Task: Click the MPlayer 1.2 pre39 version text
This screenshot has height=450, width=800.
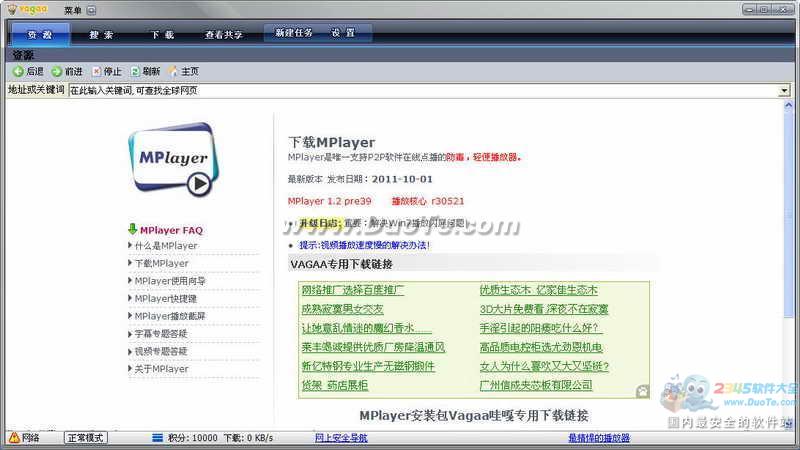Action: 330,201
